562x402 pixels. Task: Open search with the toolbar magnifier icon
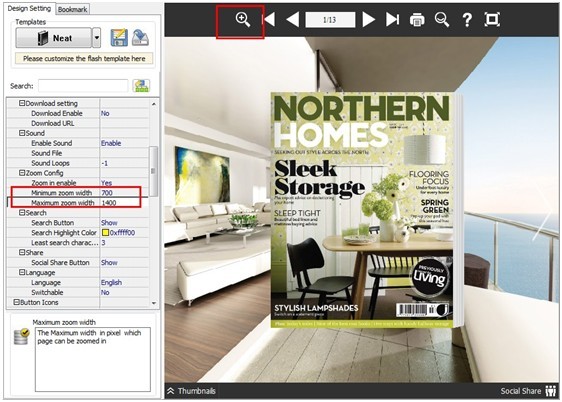(x=442, y=19)
